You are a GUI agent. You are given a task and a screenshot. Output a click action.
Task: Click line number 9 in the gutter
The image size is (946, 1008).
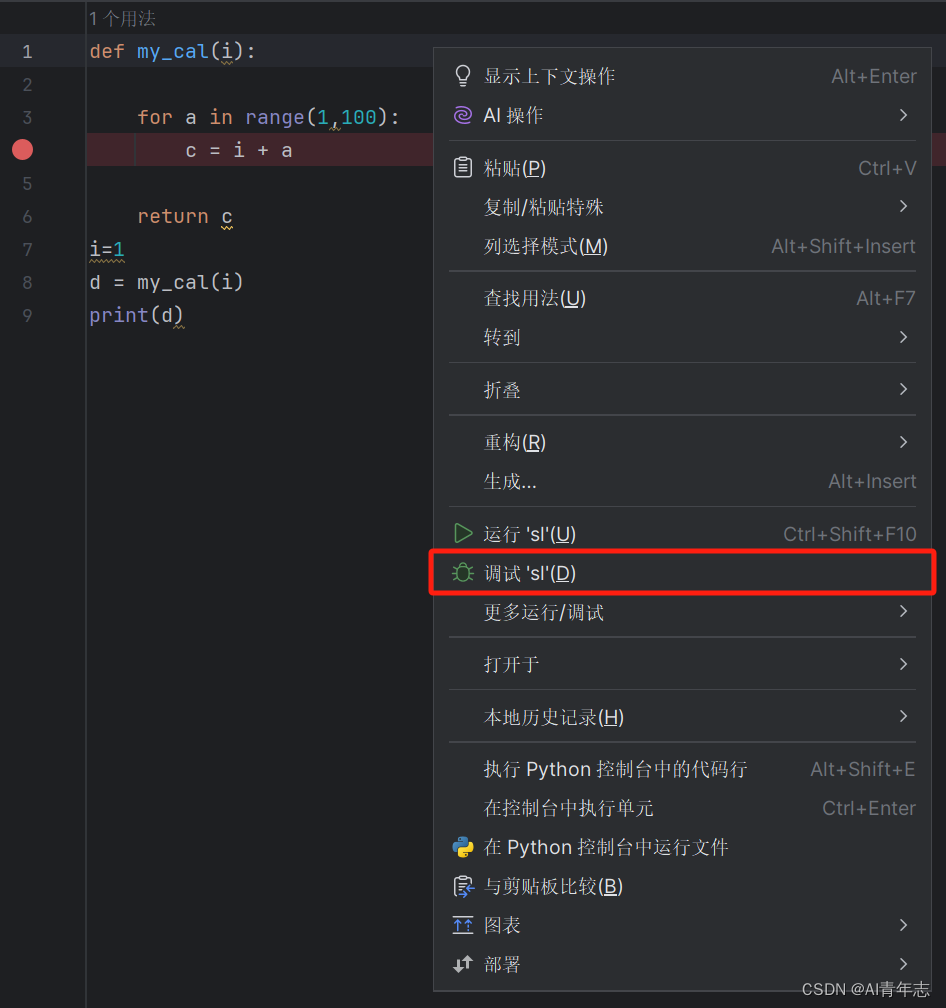point(27,316)
